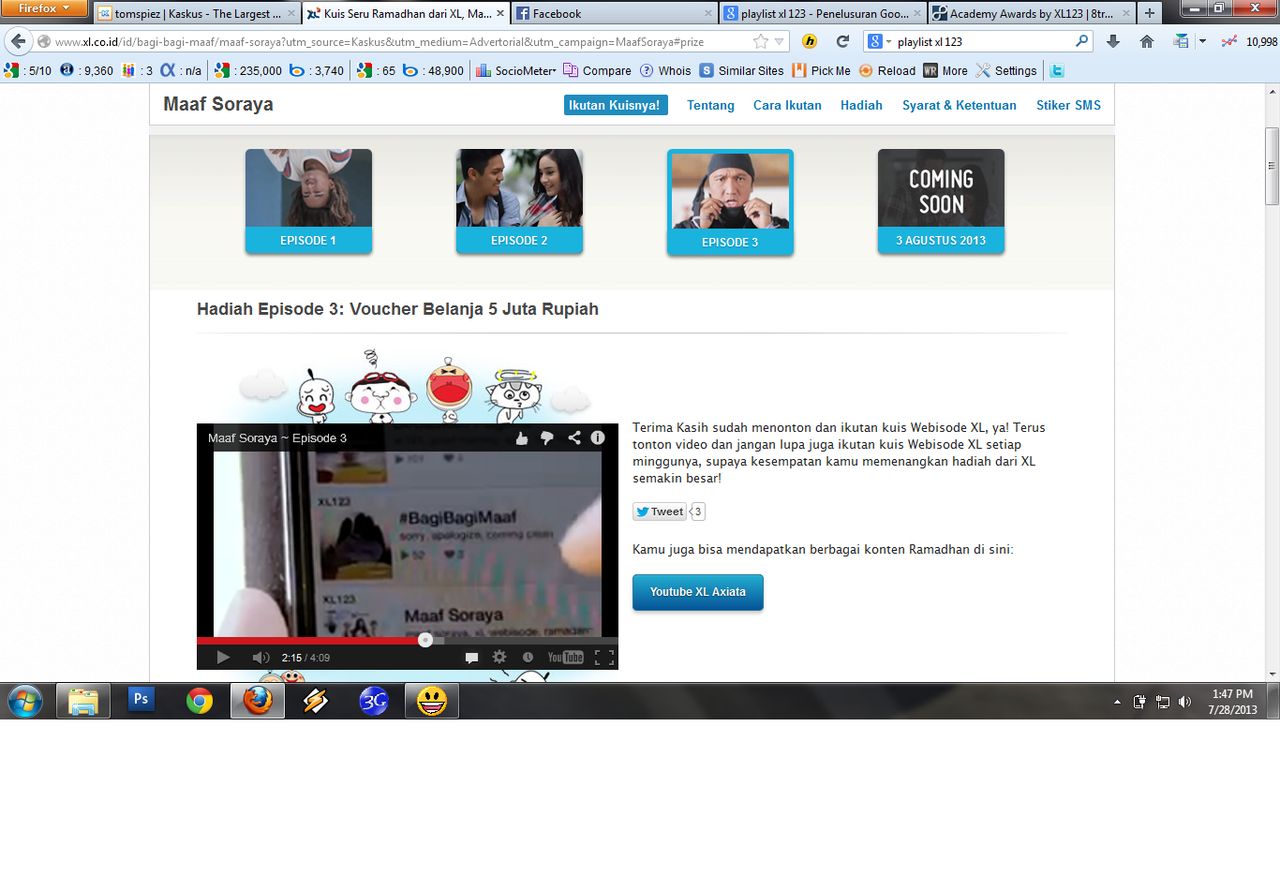Open a new browser tab

pos(1149,14)
